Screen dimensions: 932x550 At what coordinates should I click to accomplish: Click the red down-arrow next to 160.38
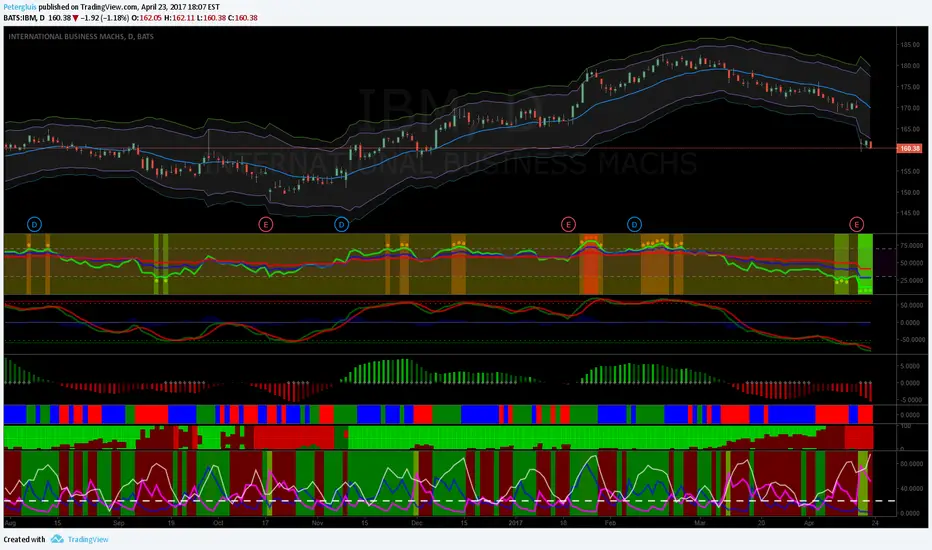[75, 18]
